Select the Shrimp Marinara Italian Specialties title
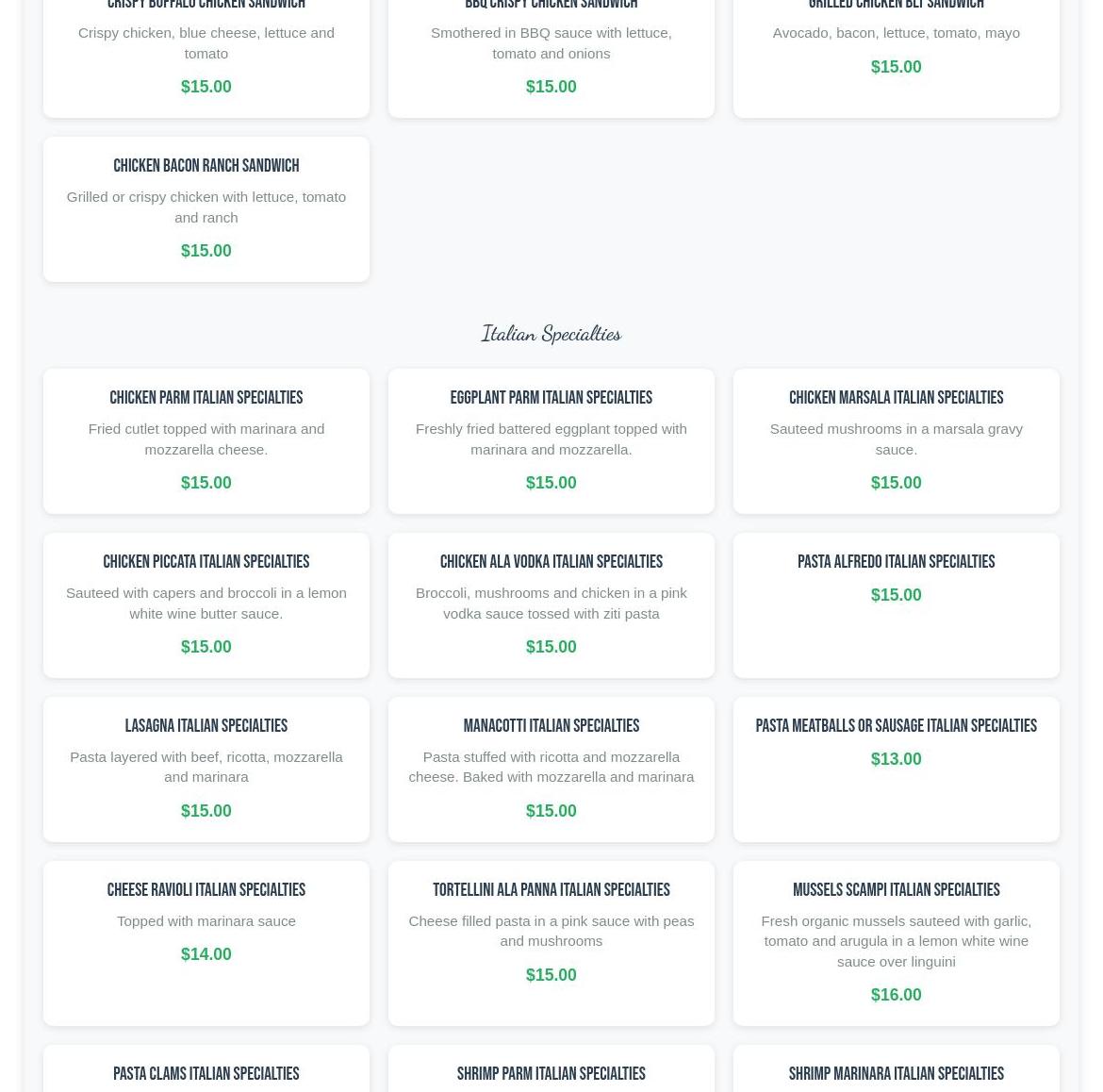This screenshot has height=1092, width=1103. 896,1074
